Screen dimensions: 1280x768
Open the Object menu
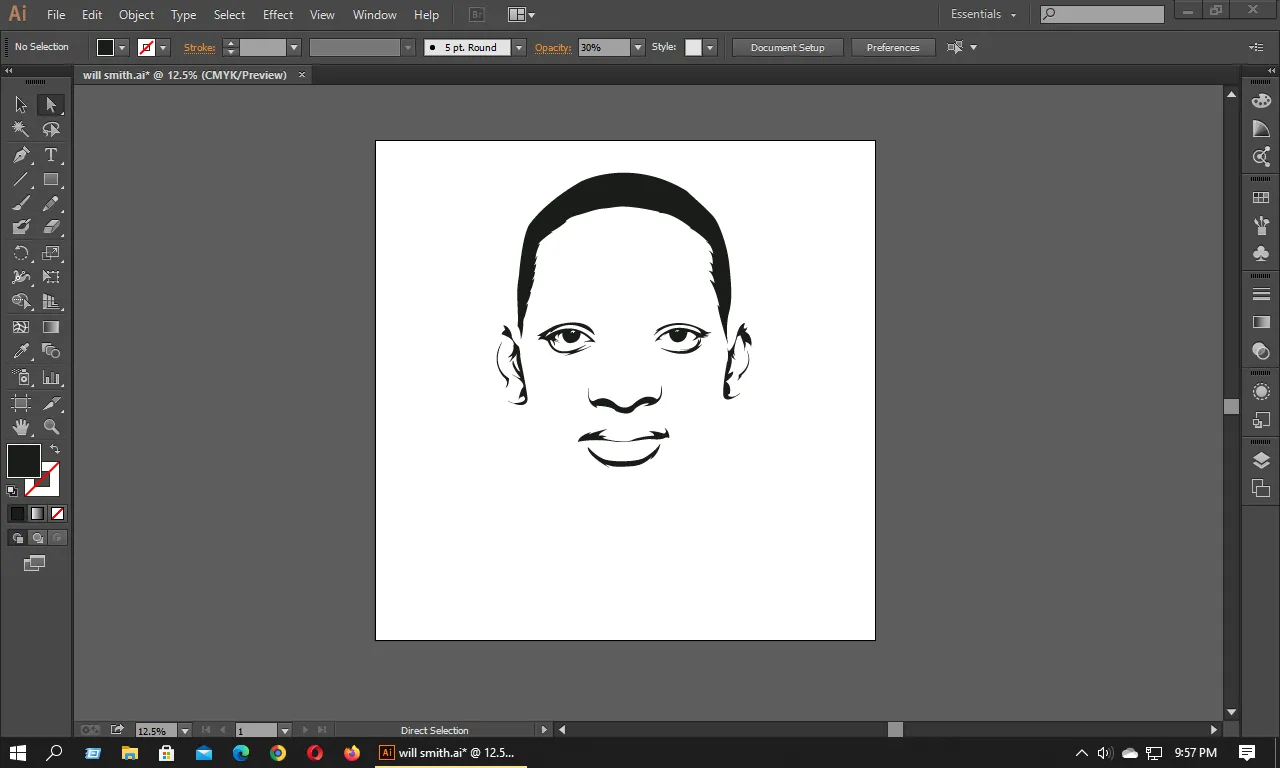[x=136, y=15]
